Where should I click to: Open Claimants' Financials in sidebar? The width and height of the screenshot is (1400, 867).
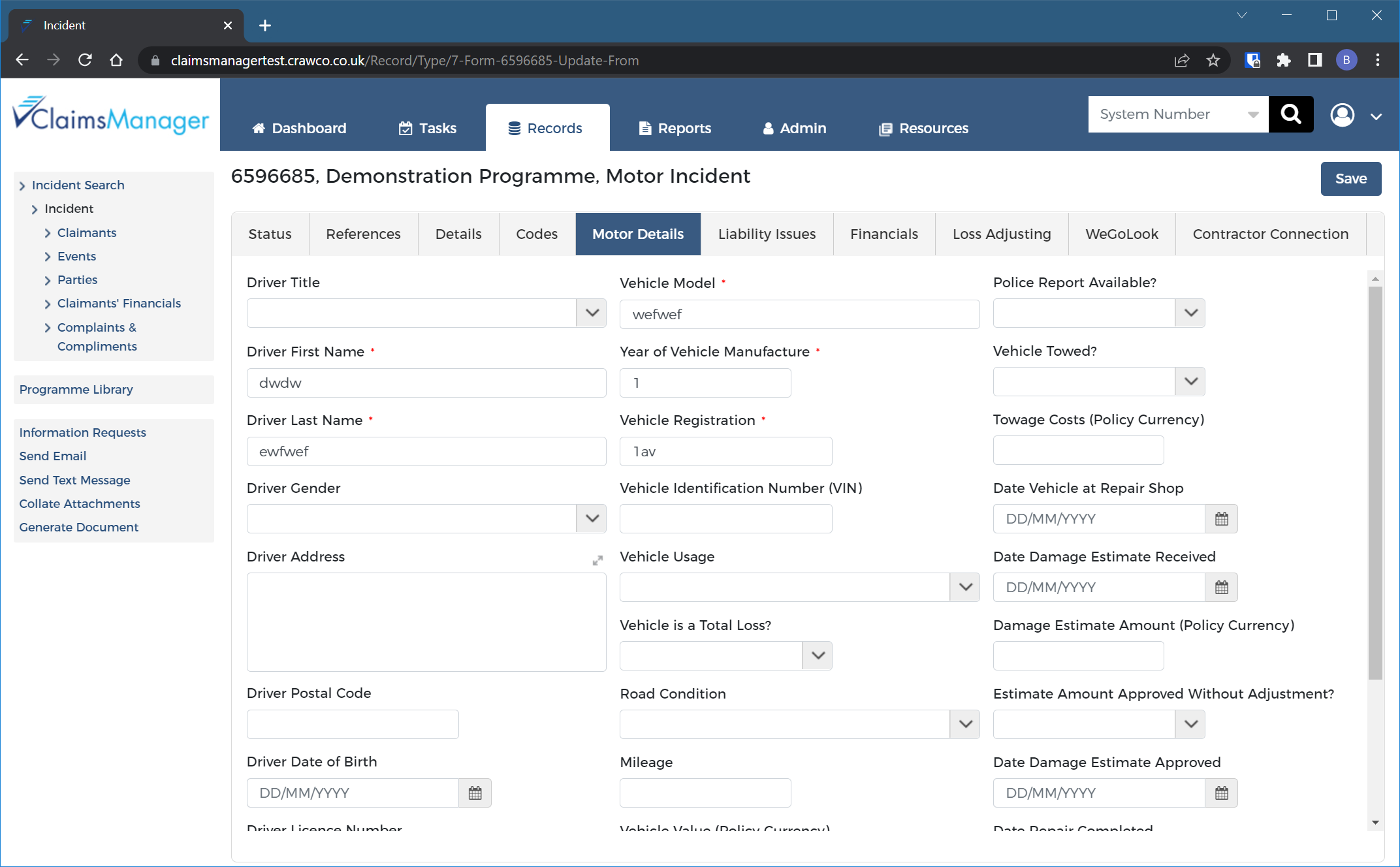(x=119, y=303)
